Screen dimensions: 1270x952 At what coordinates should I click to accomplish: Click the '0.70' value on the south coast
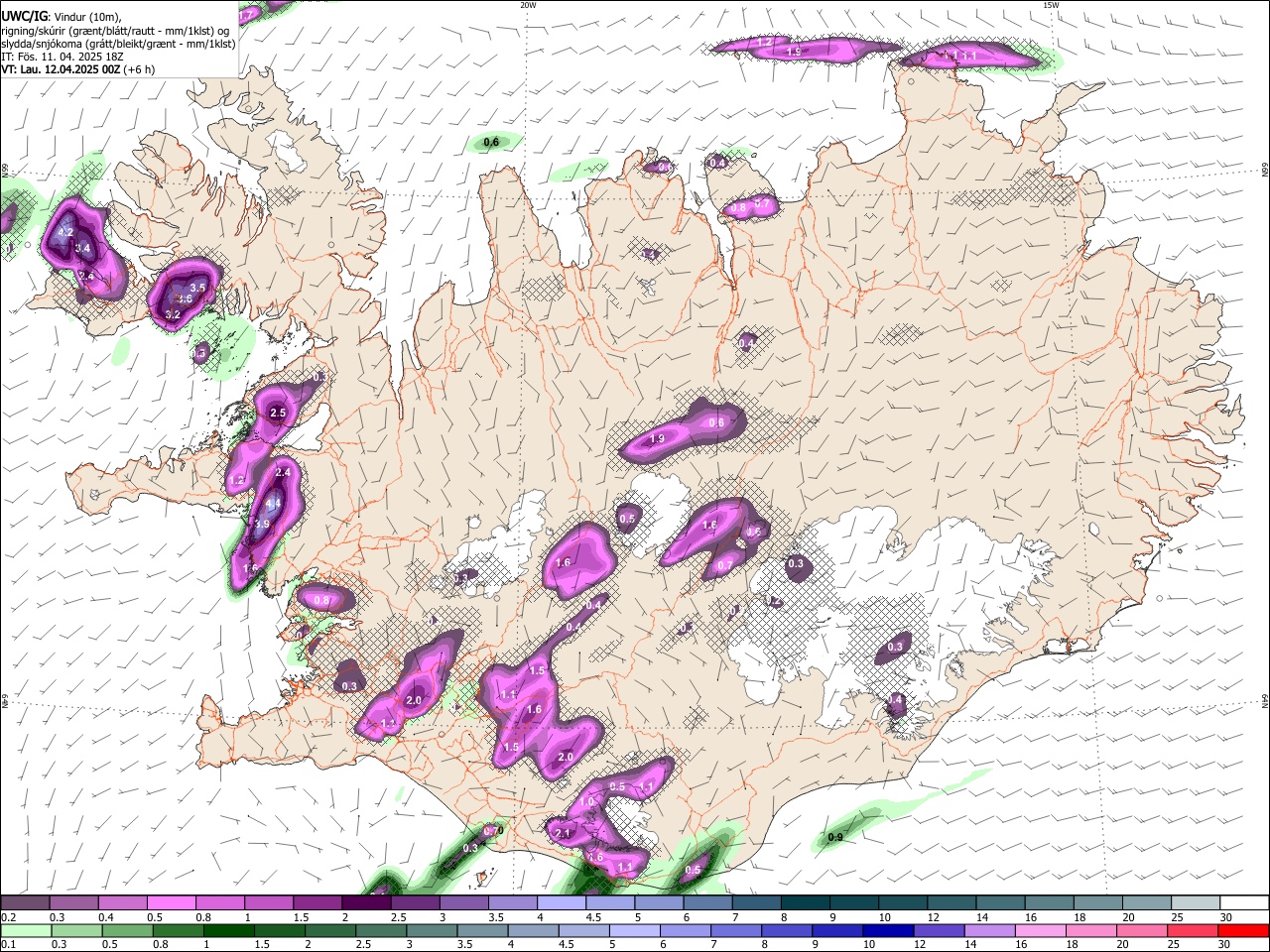(x=493, y=831)
